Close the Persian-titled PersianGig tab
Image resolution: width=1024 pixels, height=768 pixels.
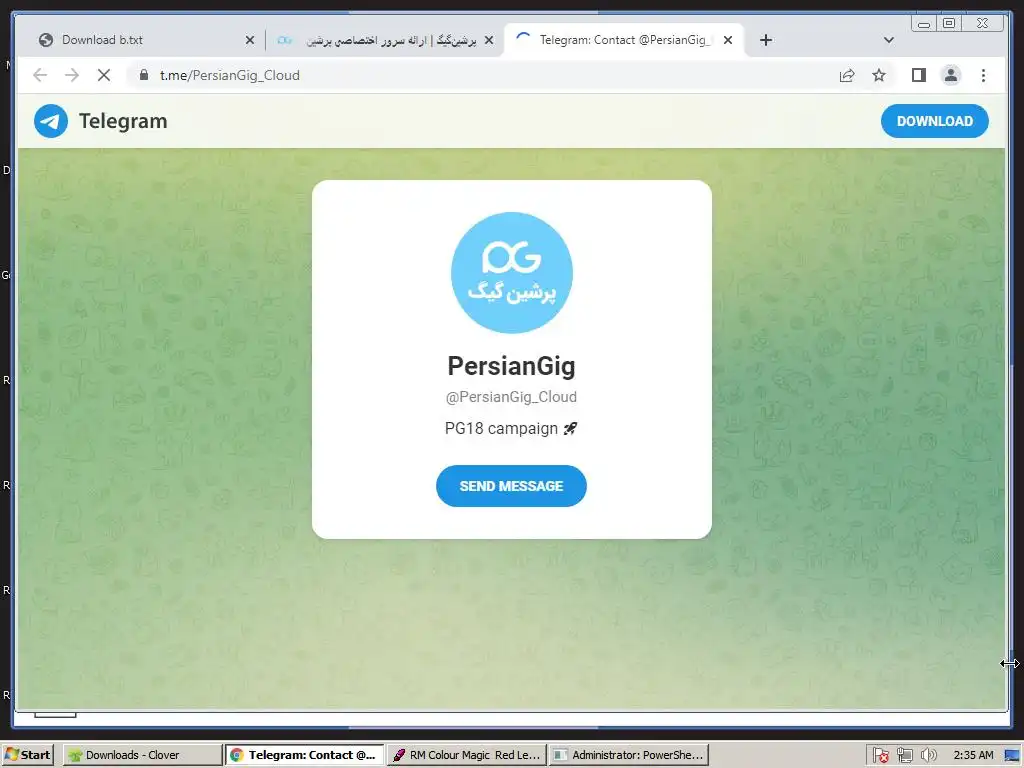coord(488,40)
